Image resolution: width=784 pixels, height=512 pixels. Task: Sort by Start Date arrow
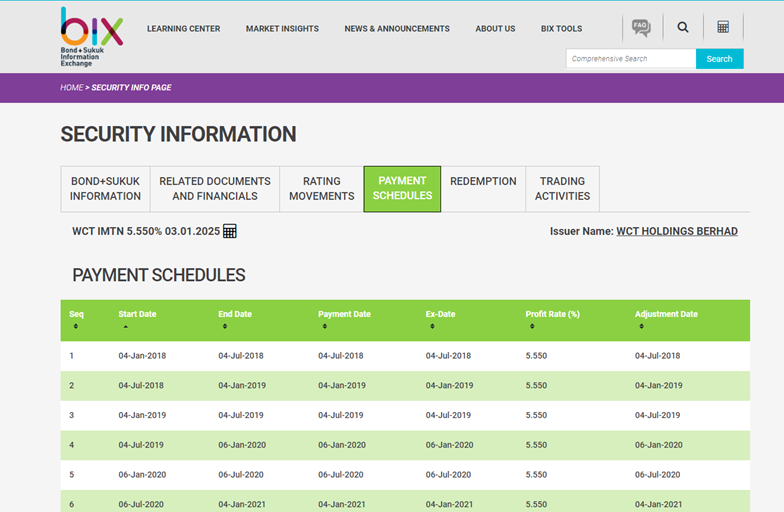coord(126,326)
